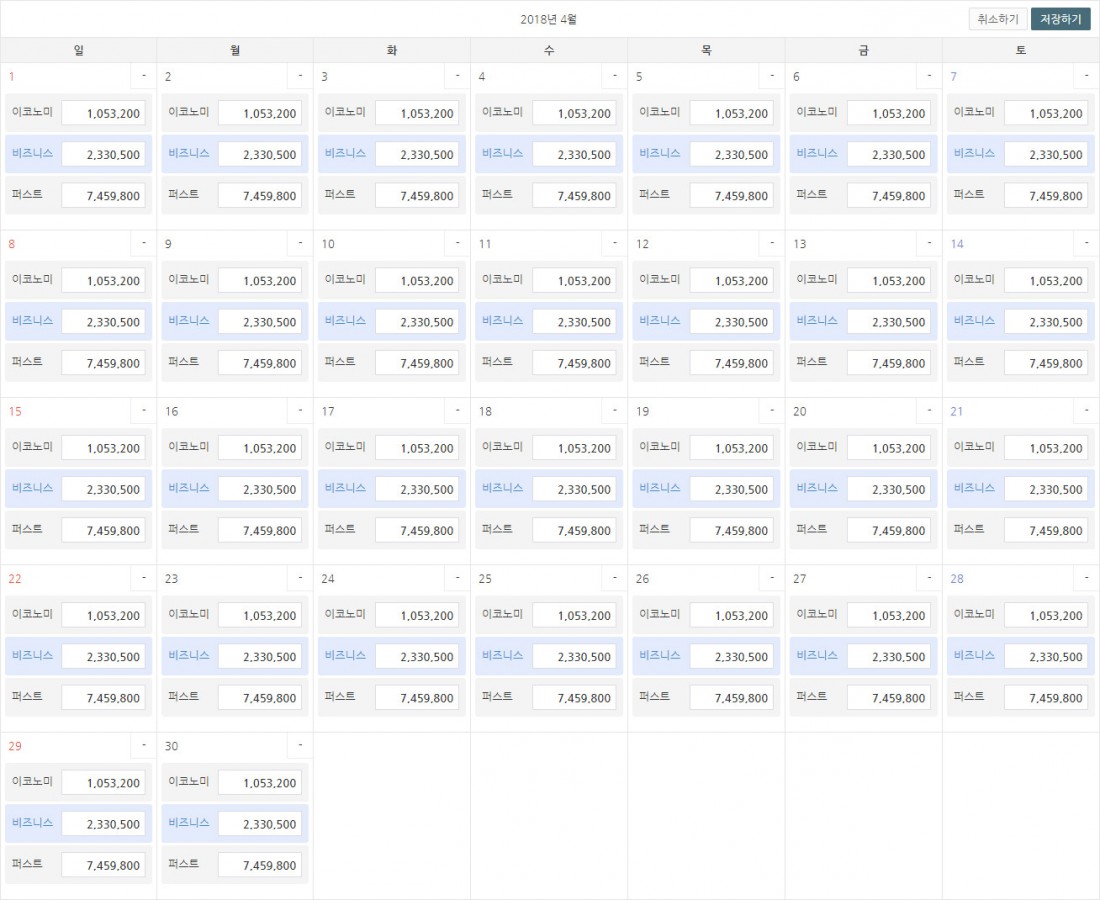Focus the 비즈니스 price field on day 27

[x=889, y=657]
